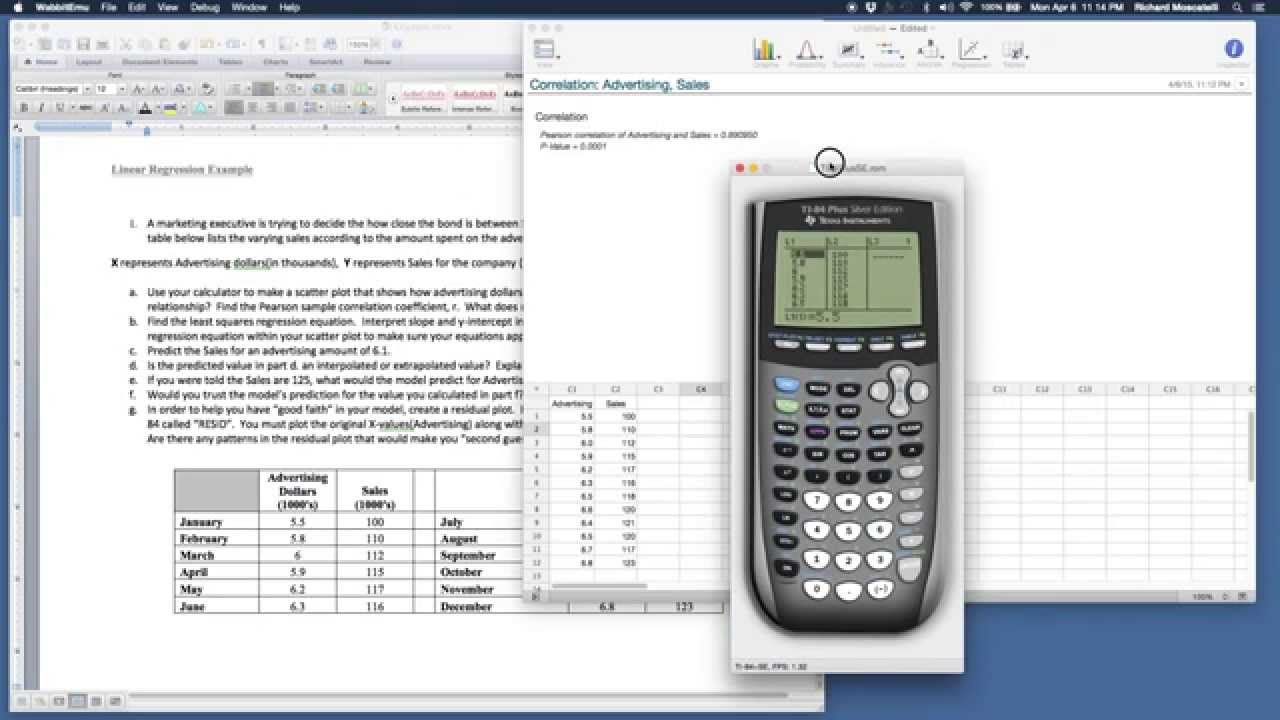Click the Save icon in Word toolbar
1280x720 pixels.
click(x=84, y=45)
